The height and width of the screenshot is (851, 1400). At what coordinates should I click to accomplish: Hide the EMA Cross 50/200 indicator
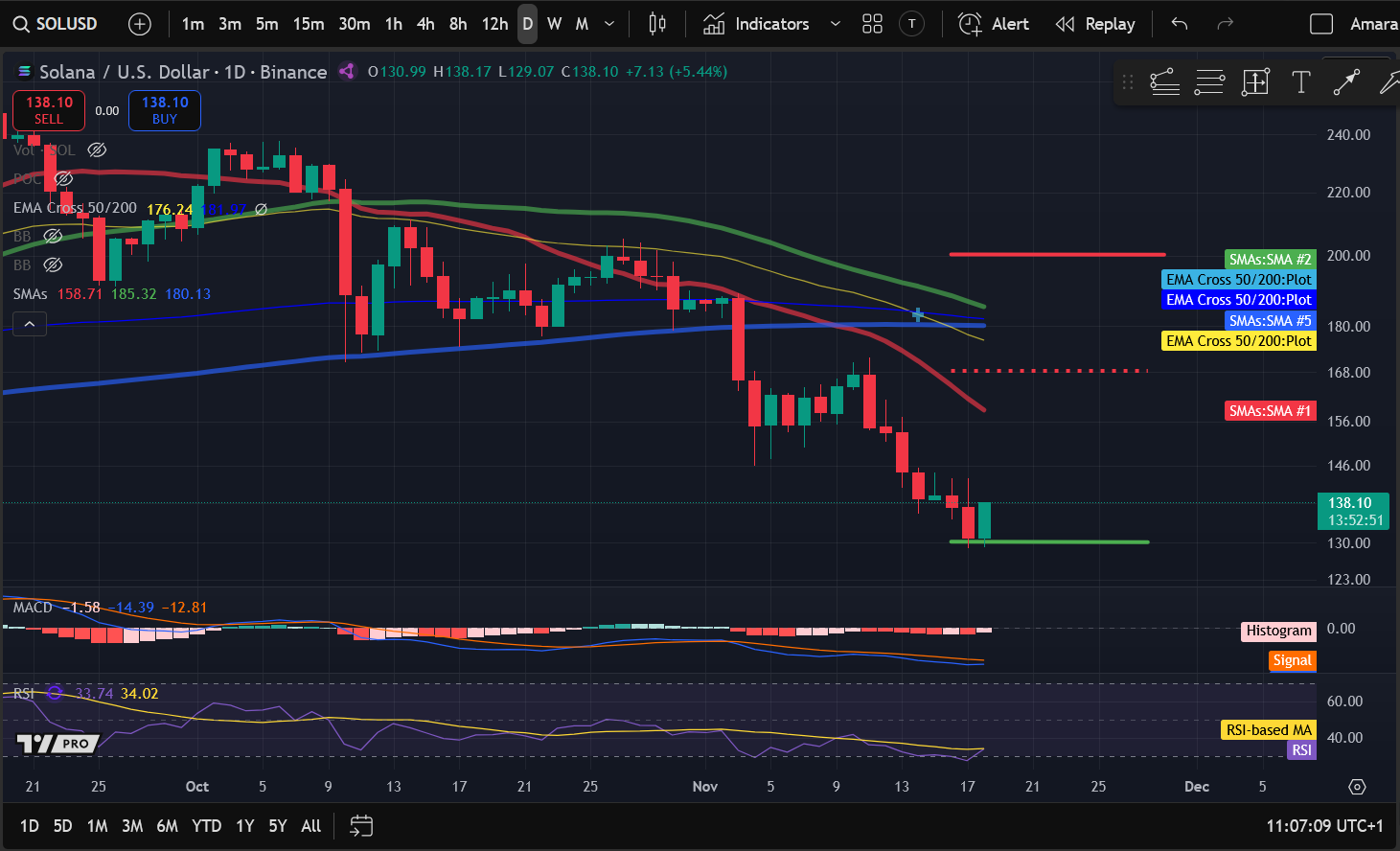point(260,209)
